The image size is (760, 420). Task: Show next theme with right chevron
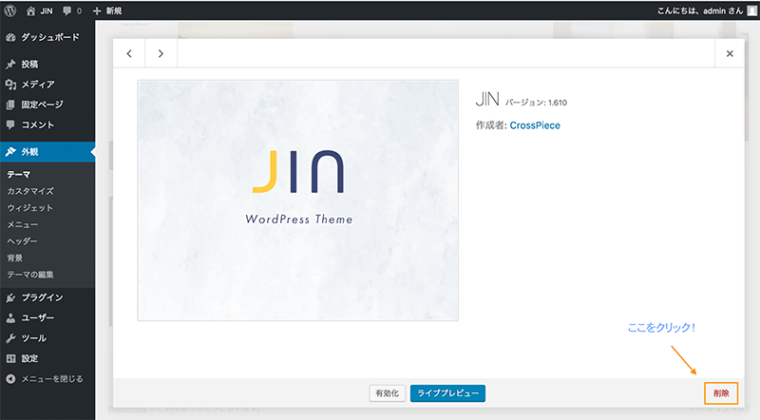pyautogui.click(x=161, y=53)
